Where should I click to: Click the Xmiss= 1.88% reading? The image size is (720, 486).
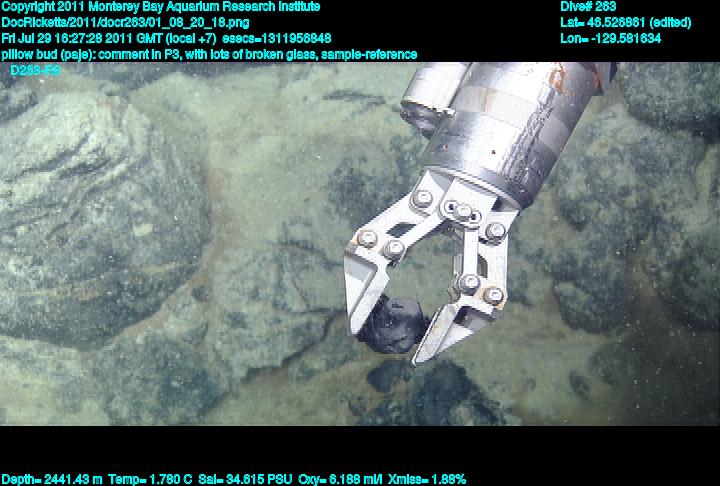pyautogui.click(x=423, y=479)
